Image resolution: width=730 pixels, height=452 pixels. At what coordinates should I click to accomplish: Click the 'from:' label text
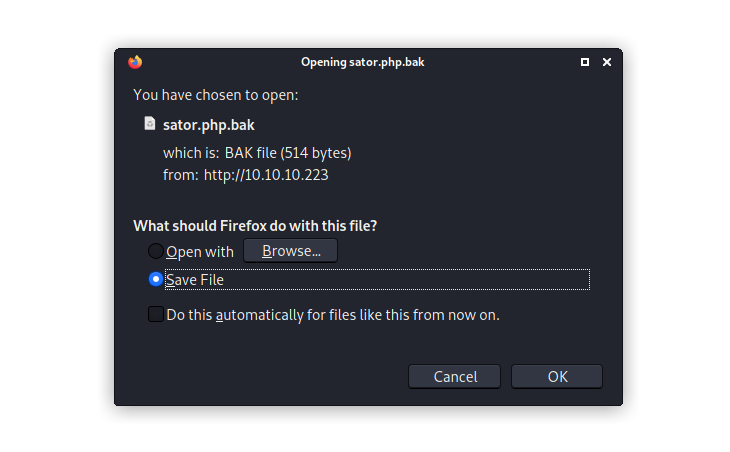coord(181,174)
